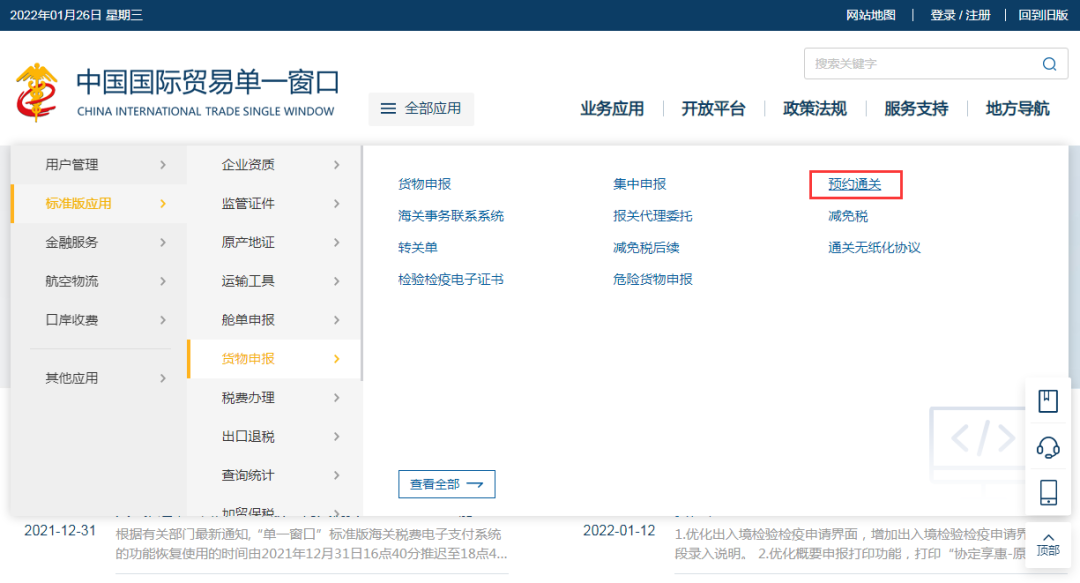Open the bookmark guide icon in side panel

(x=1048, y=401)
